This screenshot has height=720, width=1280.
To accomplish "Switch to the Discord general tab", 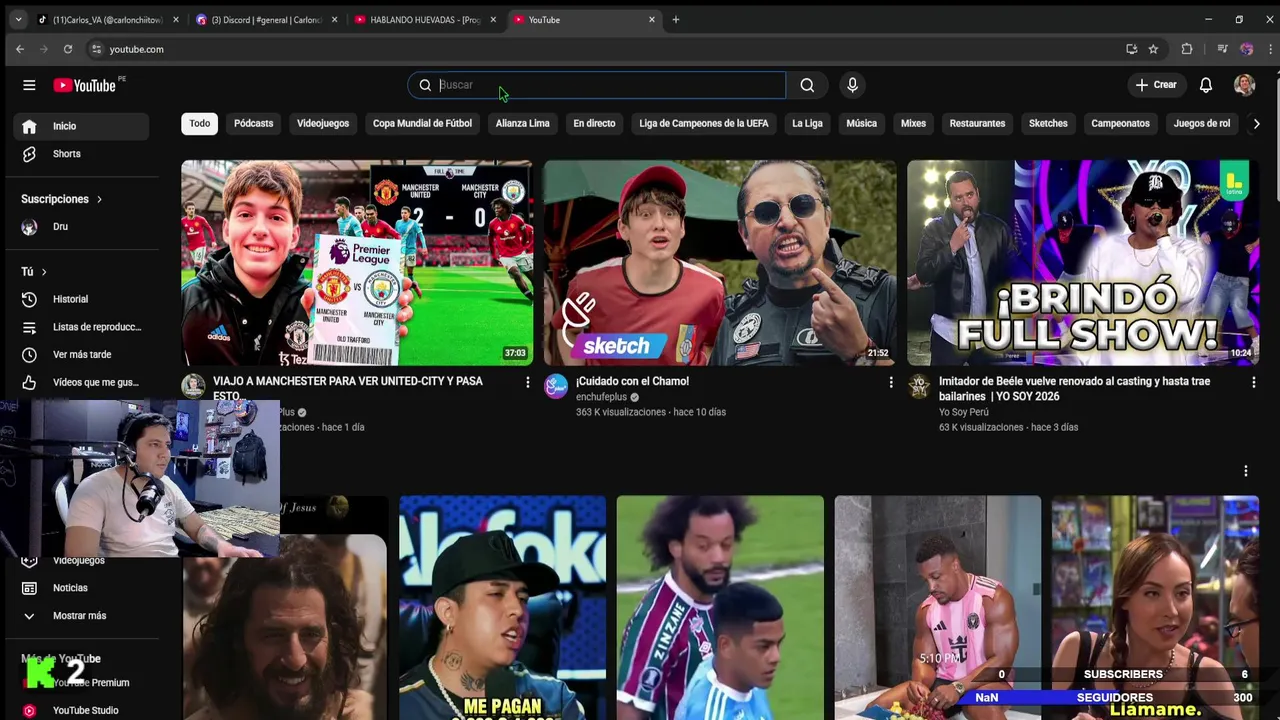I will click(267, 19).
